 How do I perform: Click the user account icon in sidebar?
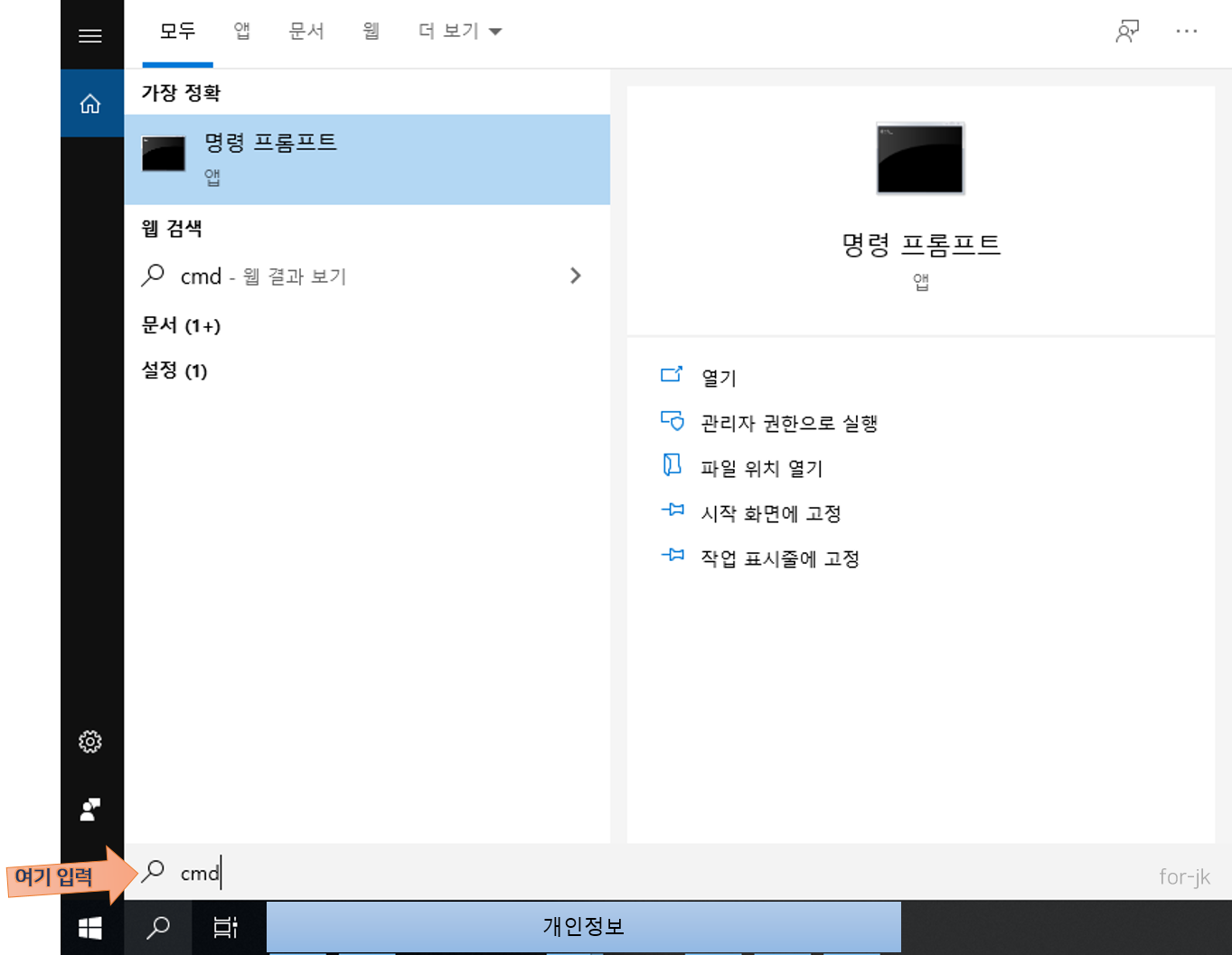point(90,810)
